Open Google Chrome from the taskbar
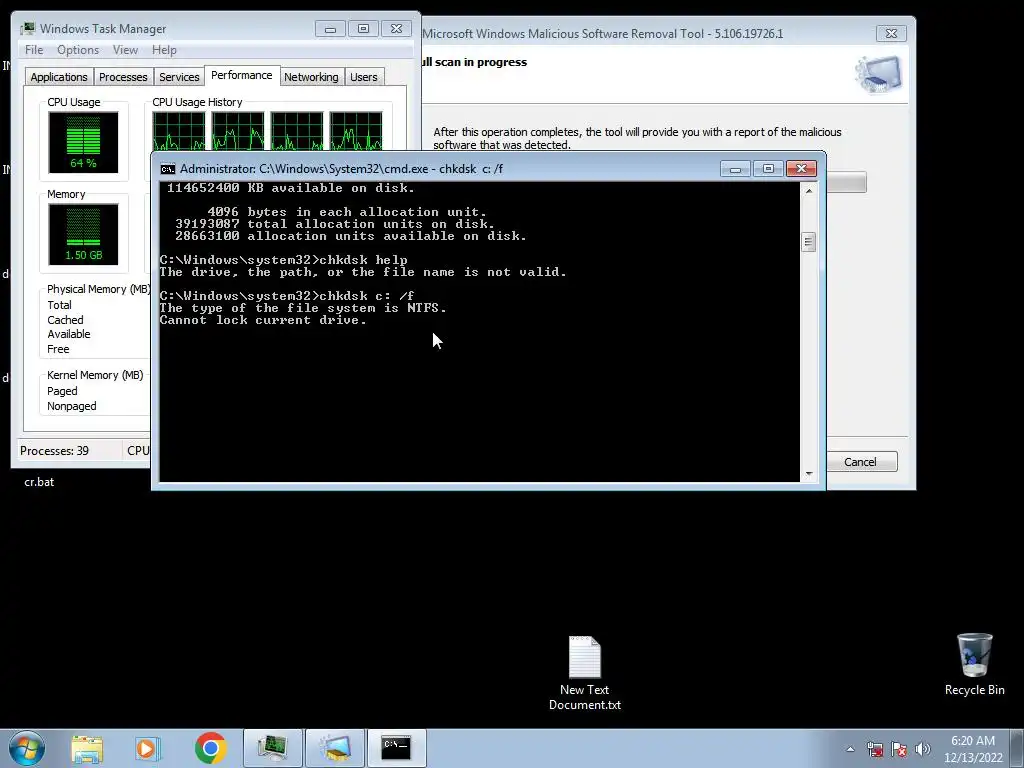The width and height of the screenshot is (1024, 768). point(210,748)
